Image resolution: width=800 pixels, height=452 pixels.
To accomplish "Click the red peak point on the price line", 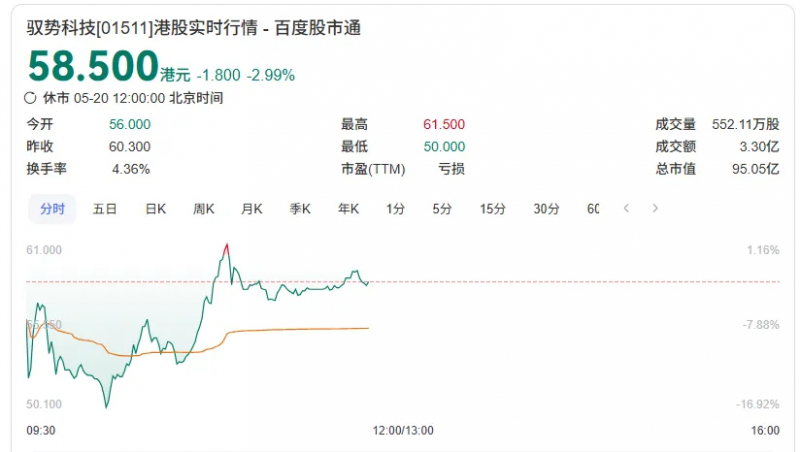I will [227, 247].
